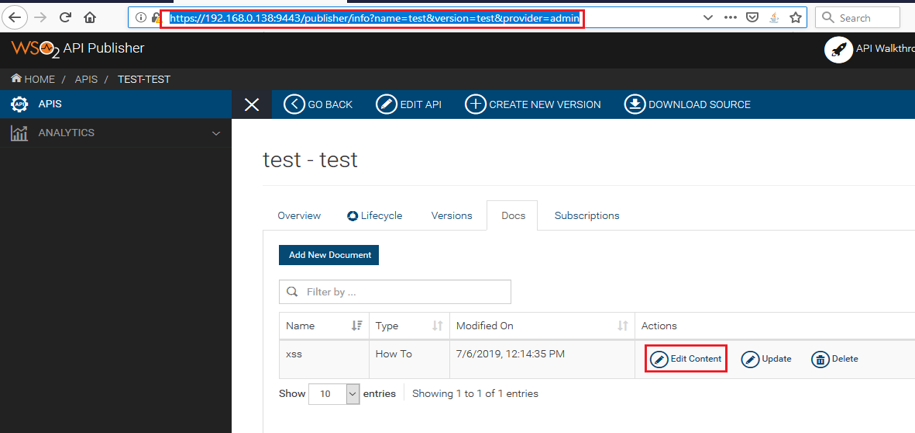Viewport: 915px width, 433px height.
Task: Click the Filter by input field
Action: click(x=395, y=292)
